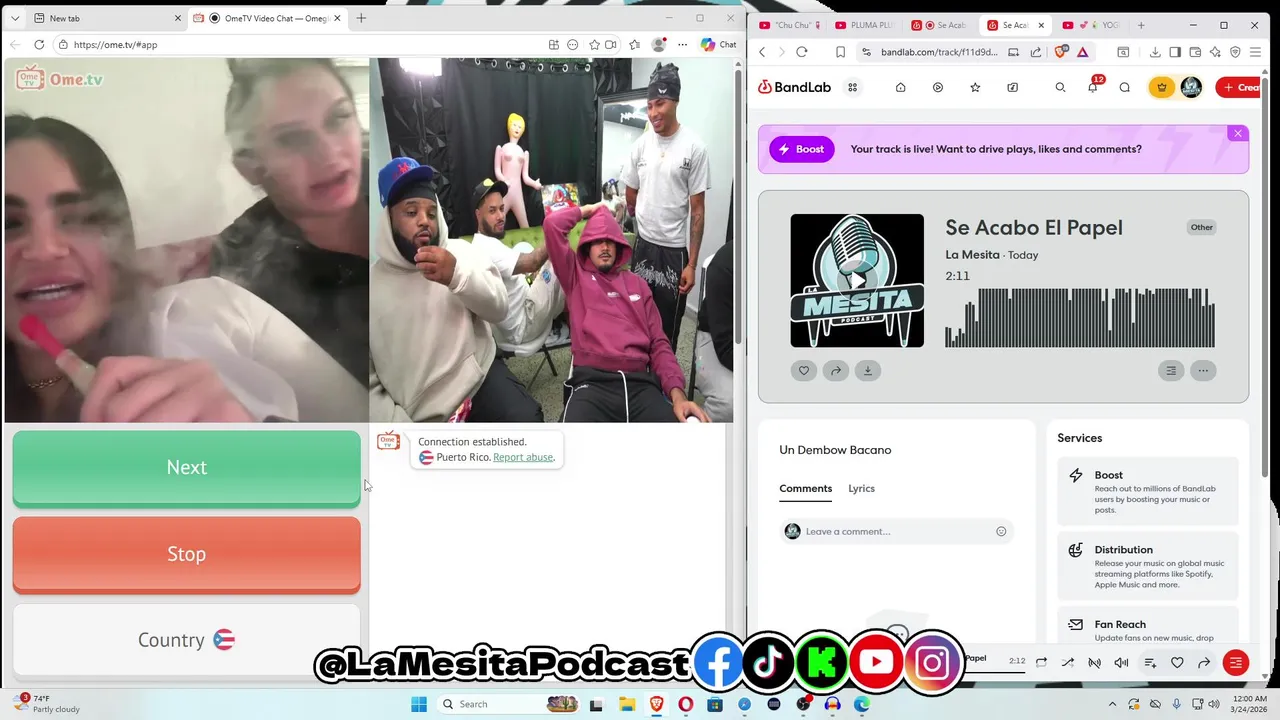
Task: Click the BandLab search magnifier
Action: pos(1060,87)
